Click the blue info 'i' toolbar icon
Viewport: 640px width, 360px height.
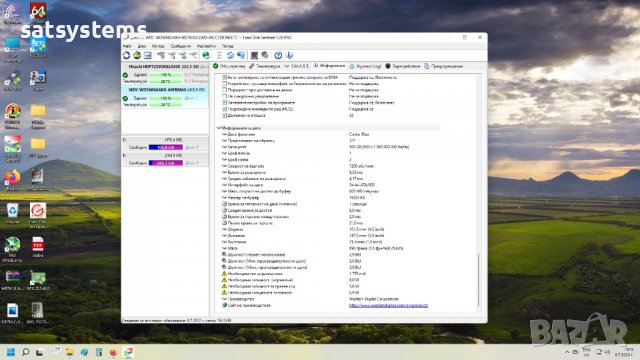pos(289,55)
